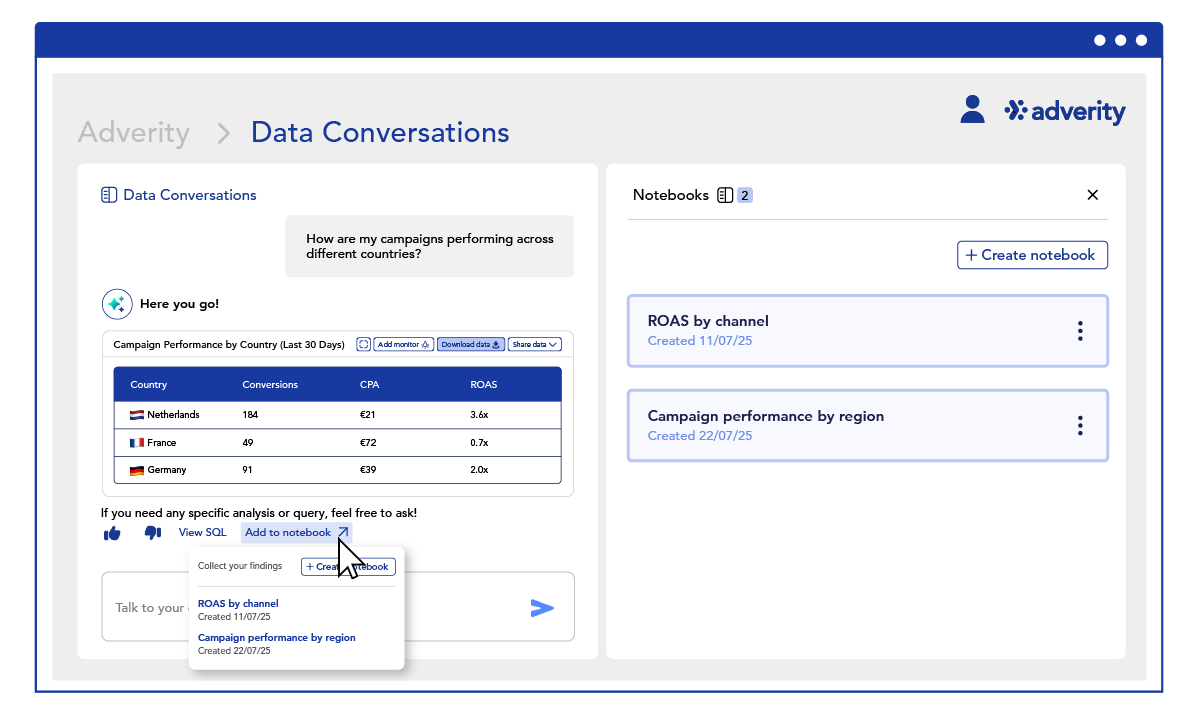The height and width of the screenshot is (720, 1200).
Task: Click the Germany flag icon
Action: coord(136,470)
